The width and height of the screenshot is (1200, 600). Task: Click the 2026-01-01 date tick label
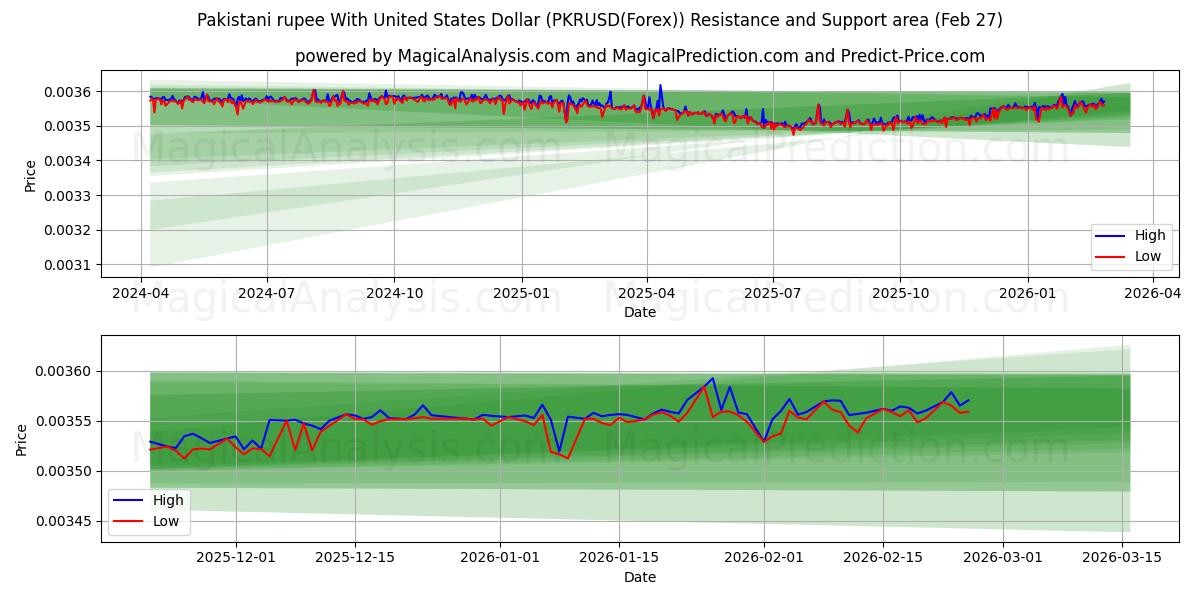point(498,557)
